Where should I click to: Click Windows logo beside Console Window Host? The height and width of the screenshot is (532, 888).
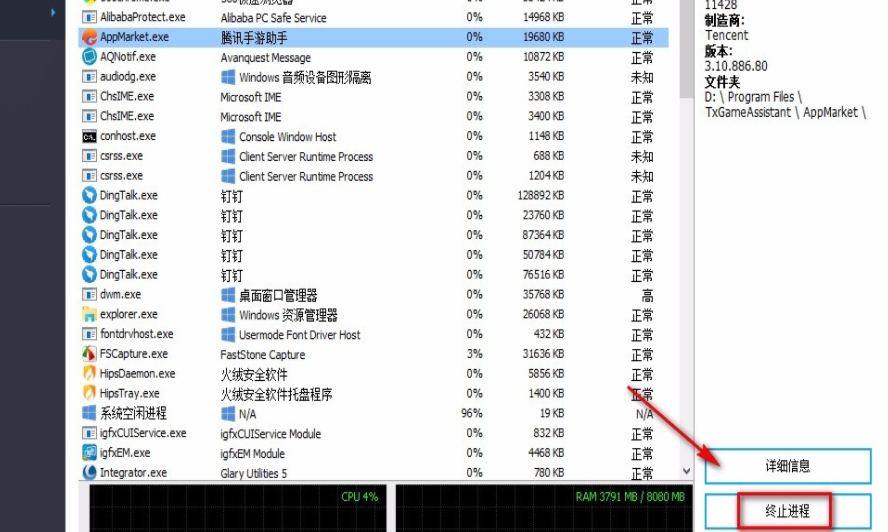(x=228, y=137)
